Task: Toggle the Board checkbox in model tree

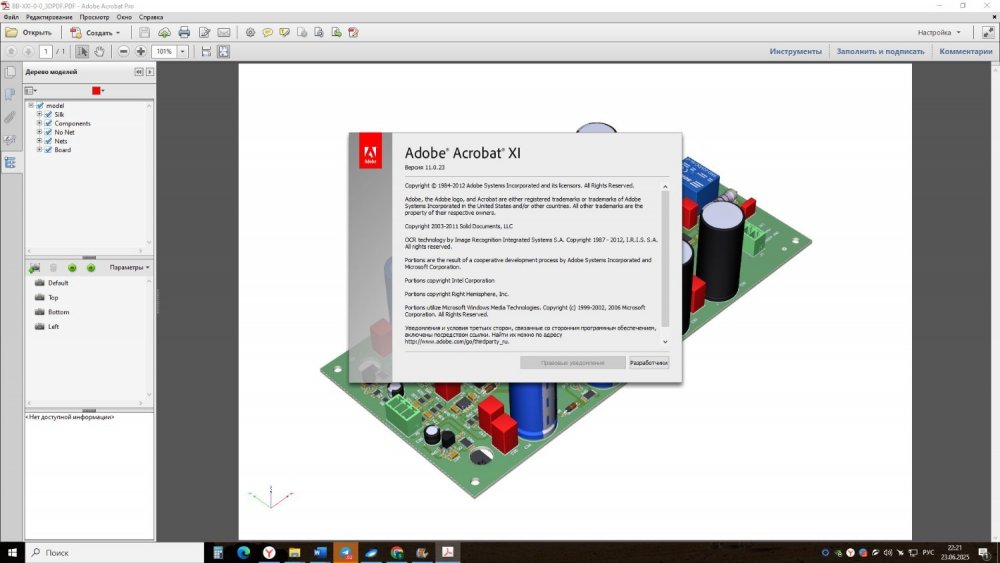Action: point(48,150)
